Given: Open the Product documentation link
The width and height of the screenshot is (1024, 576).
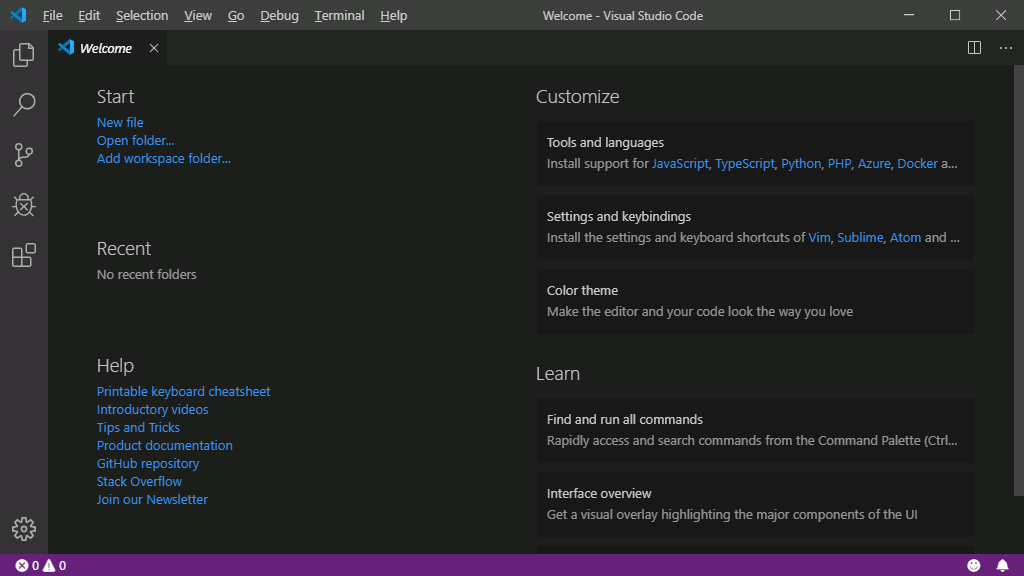Looking at the screenshot, I should pyautogui.click(x=165, y=445).
